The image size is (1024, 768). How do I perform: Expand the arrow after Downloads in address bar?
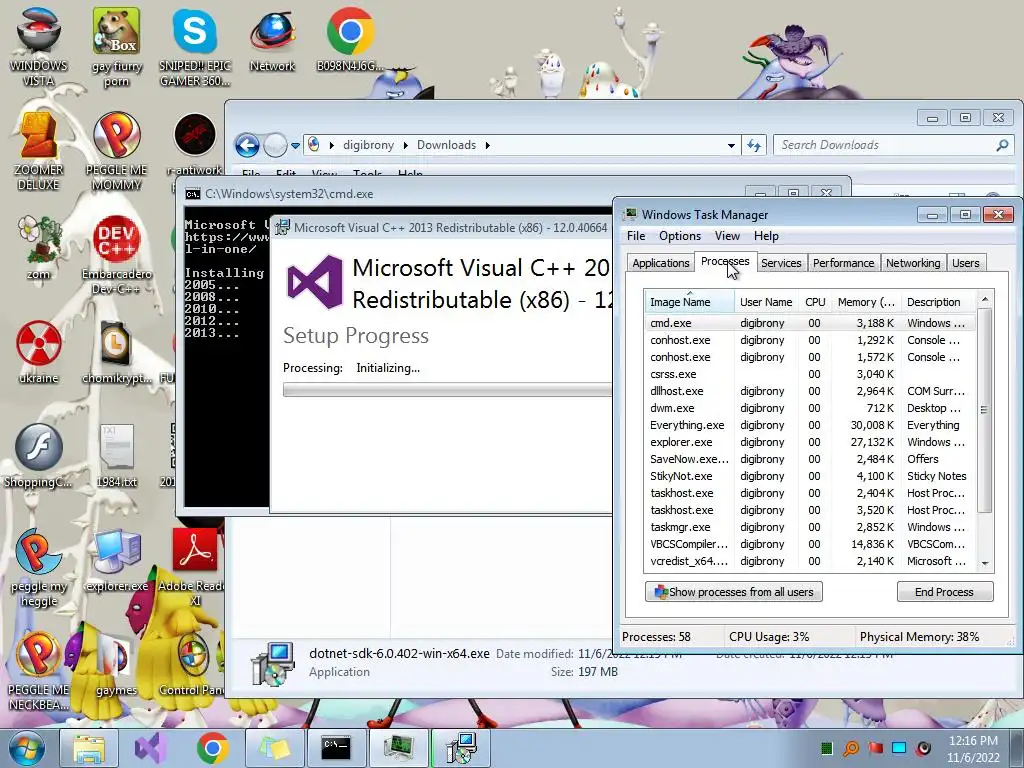(488, 145)
